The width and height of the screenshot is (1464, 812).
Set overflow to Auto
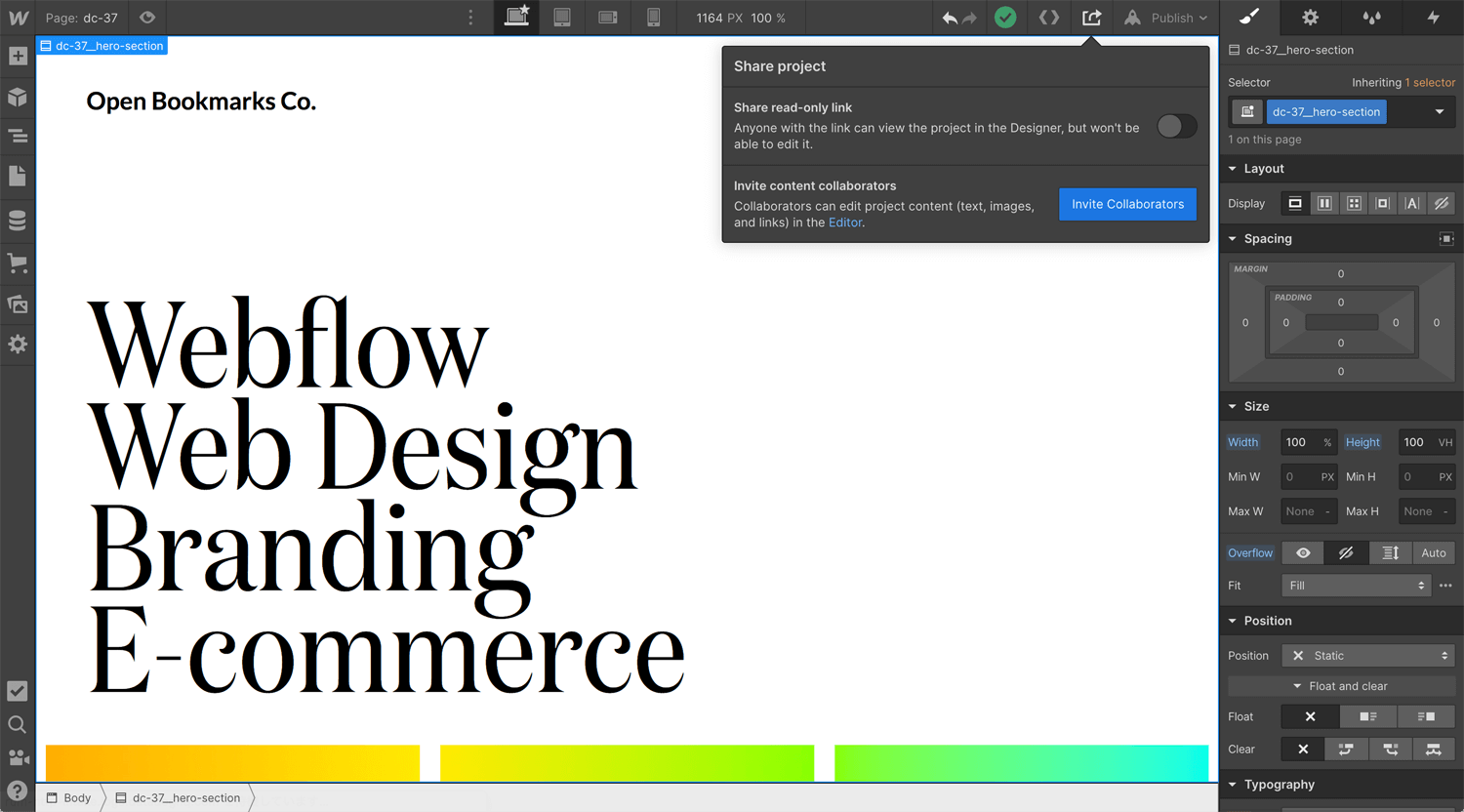pyautogui.click(x=1434, y=553)
